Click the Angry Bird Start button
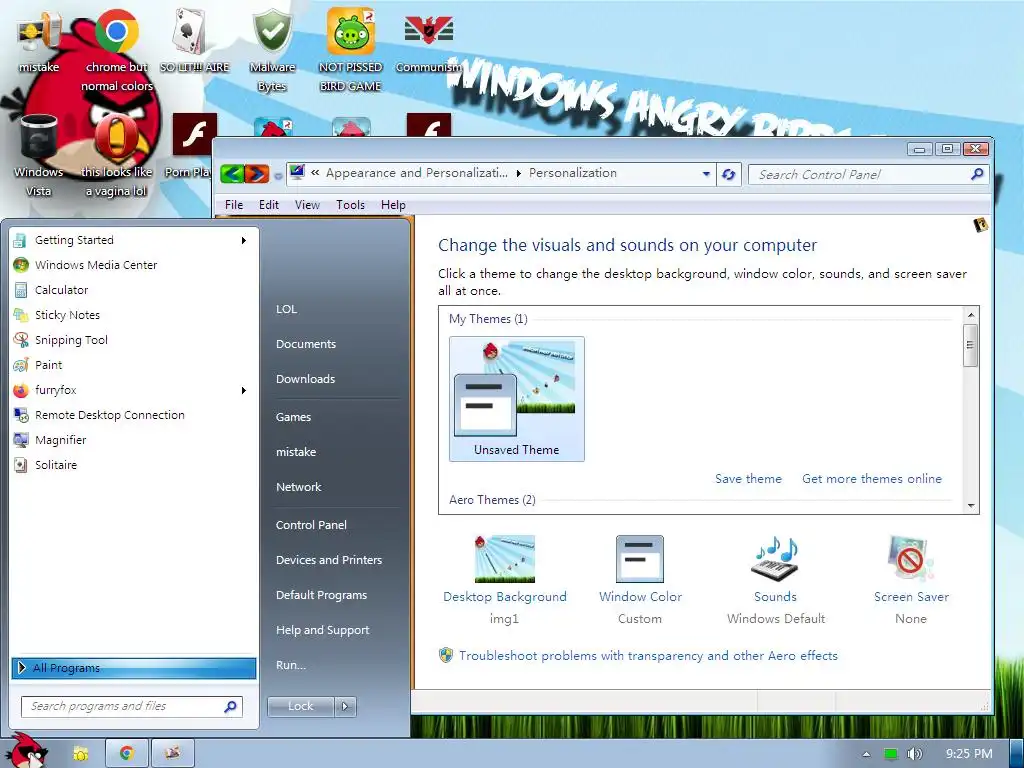This screenshot has width=1024, height=768. click(x=27, y=750)
